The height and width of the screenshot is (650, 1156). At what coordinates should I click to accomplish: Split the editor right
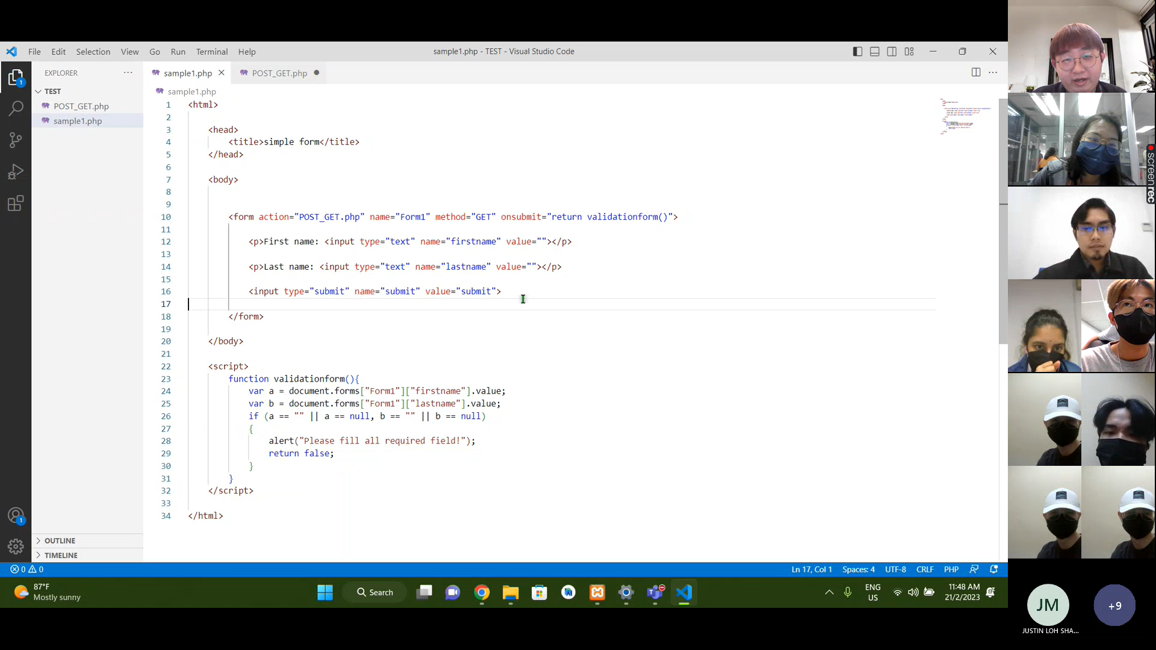975,72
